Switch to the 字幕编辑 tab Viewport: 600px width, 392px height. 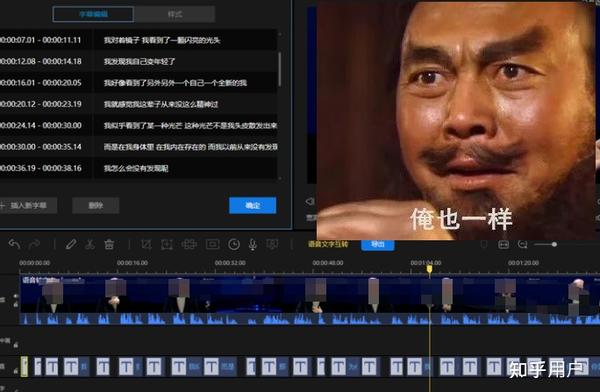tap(93, 14)
